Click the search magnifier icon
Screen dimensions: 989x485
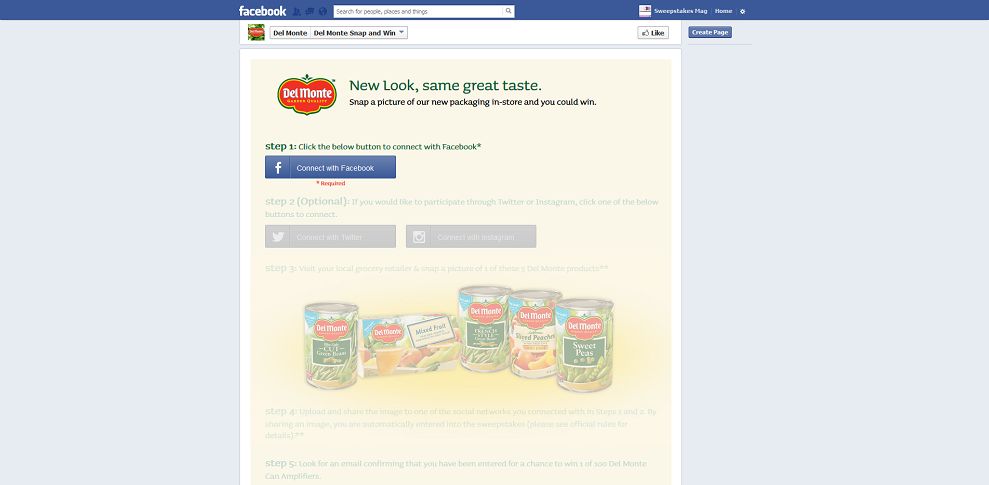coord(508,11)
